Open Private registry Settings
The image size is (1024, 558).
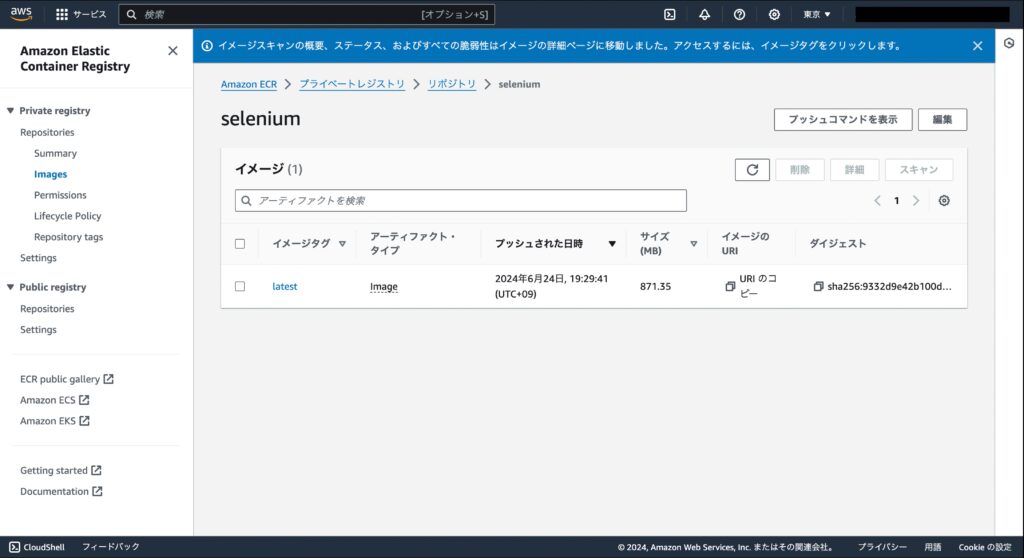38,257
